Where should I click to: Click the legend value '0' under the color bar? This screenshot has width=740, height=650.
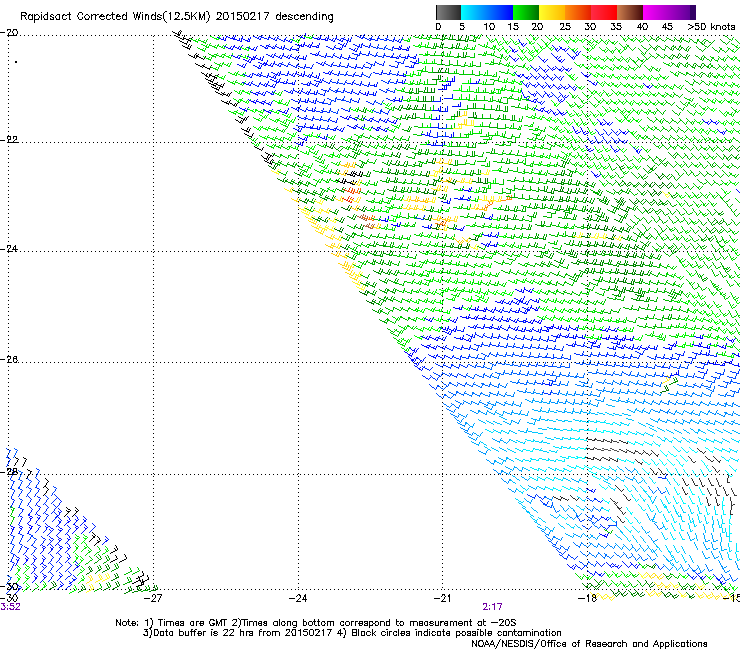438,27
